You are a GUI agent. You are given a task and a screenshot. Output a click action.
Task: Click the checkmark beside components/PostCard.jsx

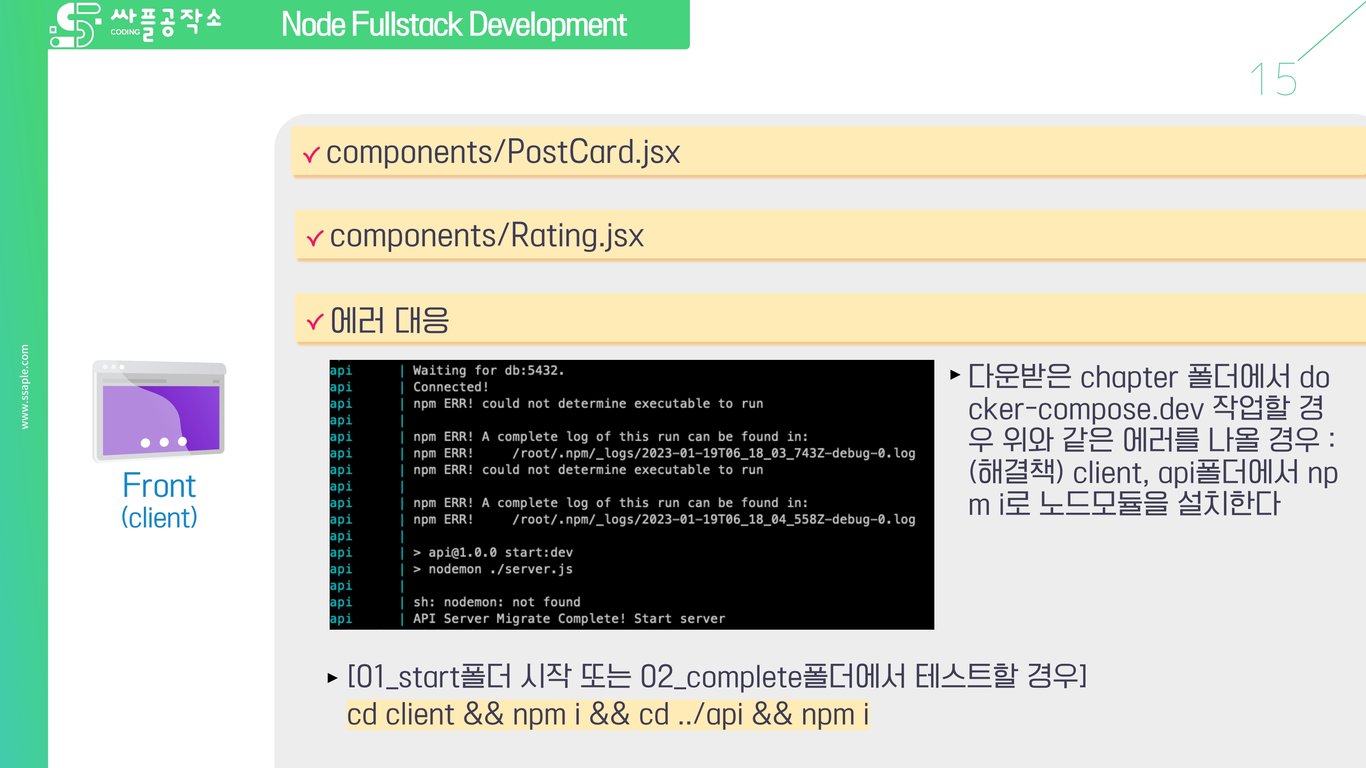coord(311,155)
